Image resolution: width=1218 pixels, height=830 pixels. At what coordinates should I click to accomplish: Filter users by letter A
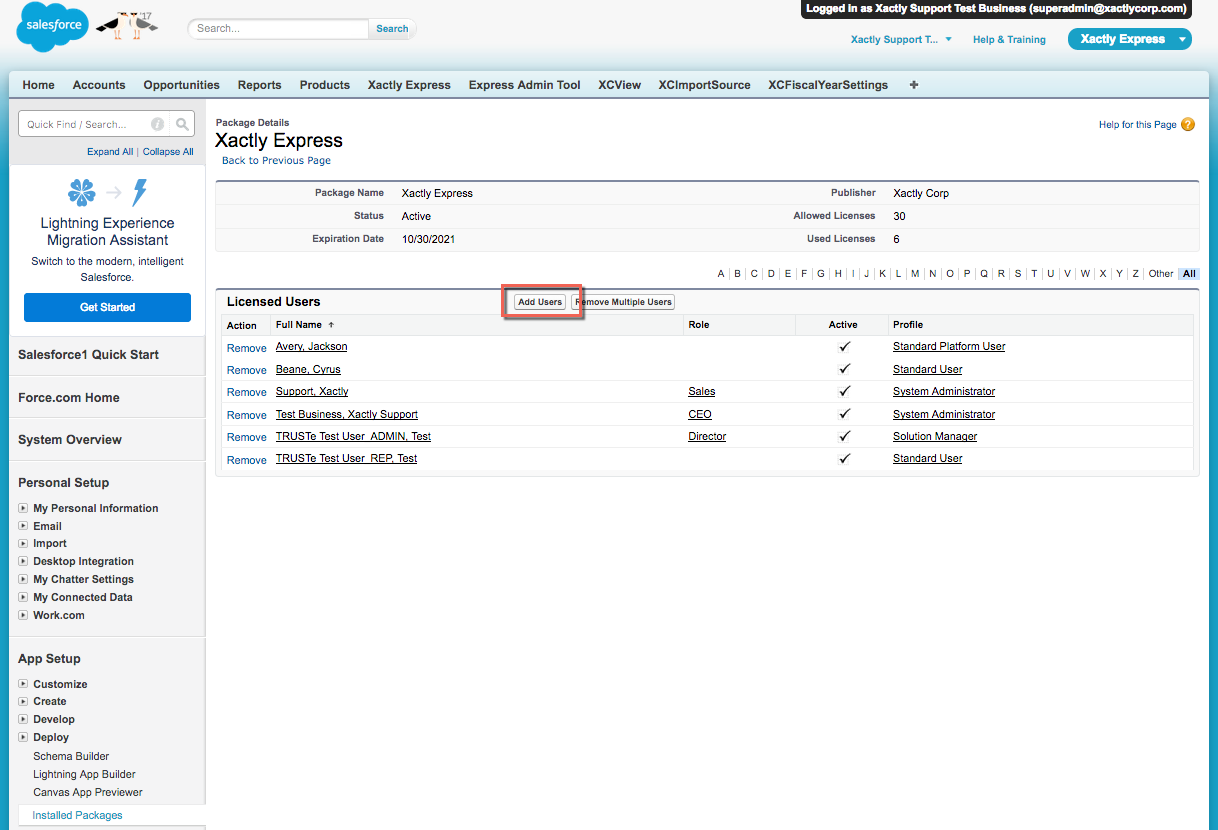click(x=721, y=273)
